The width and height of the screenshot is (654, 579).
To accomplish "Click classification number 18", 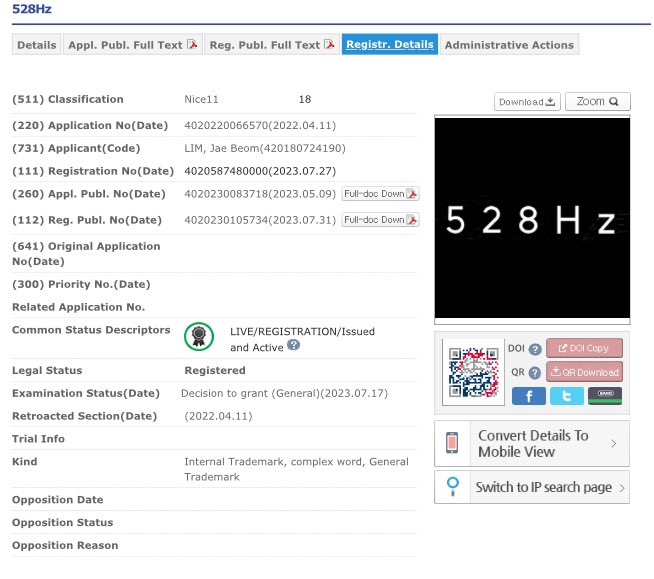I will tap(305, 99).
